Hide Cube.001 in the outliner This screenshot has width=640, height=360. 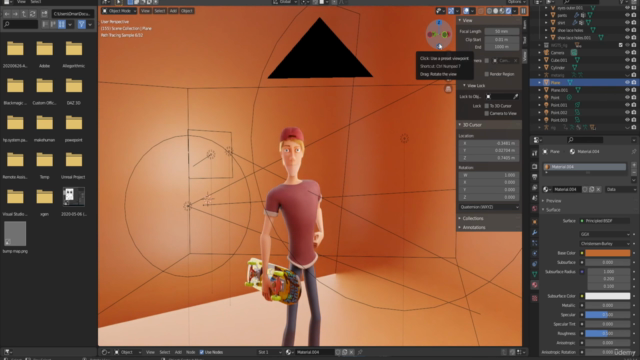[x=627, y=60]
